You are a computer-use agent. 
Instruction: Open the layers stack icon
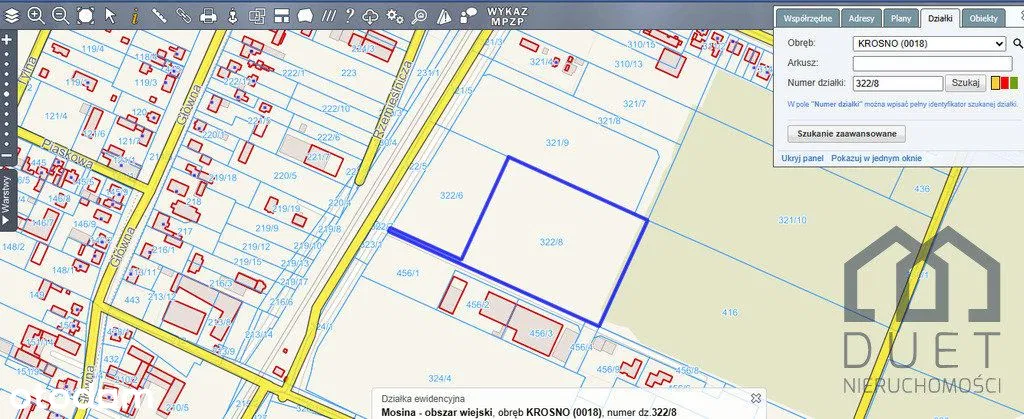(x=11, y=15)
